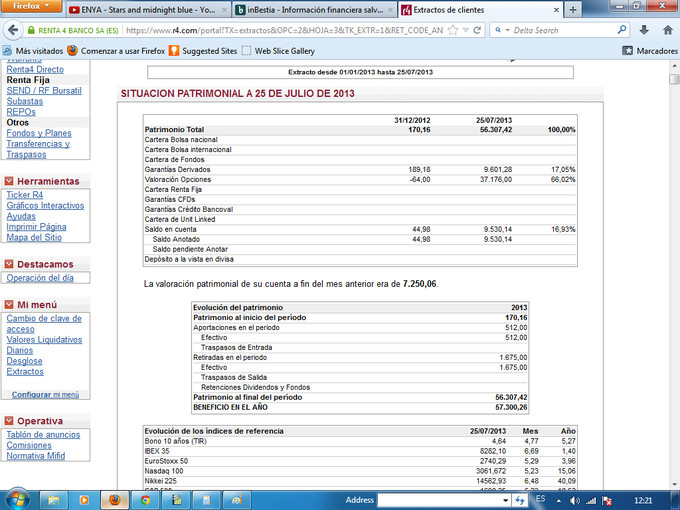Click Configurar mi menú link
The width and height of the screenshot is (680, 510).
(43, 395)
